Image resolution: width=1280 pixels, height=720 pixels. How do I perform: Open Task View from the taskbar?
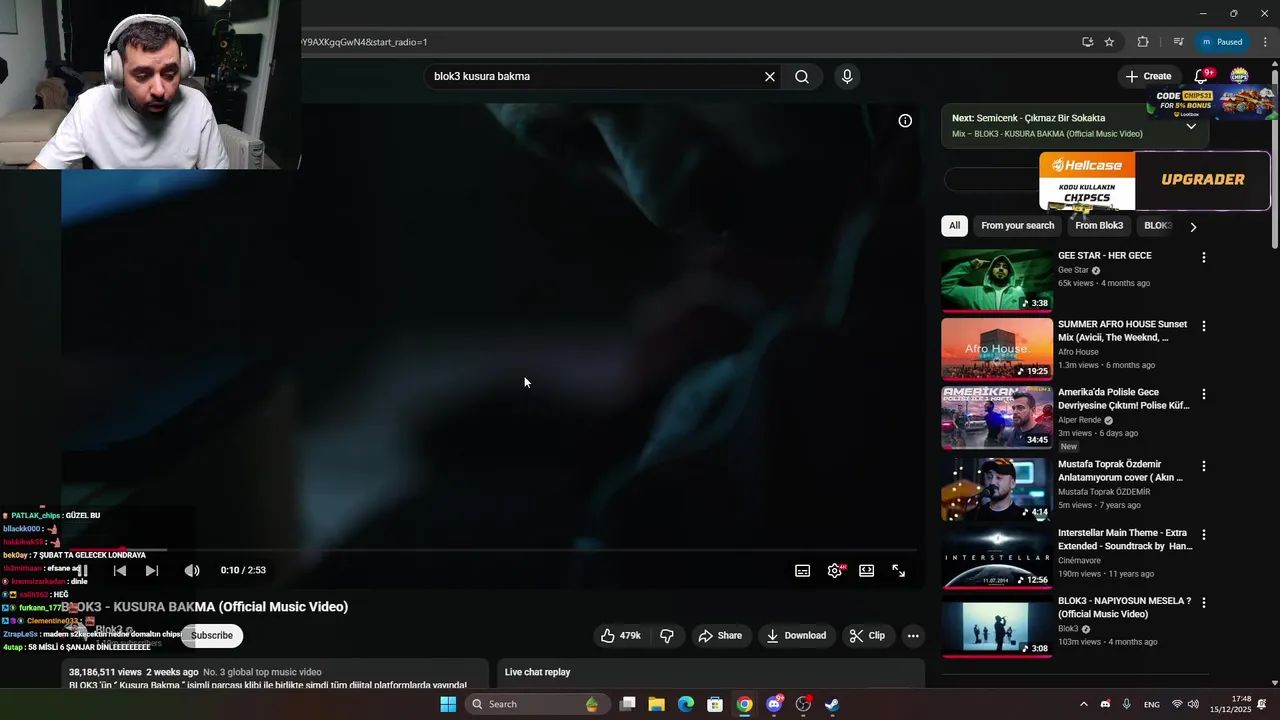coord(628,704)
